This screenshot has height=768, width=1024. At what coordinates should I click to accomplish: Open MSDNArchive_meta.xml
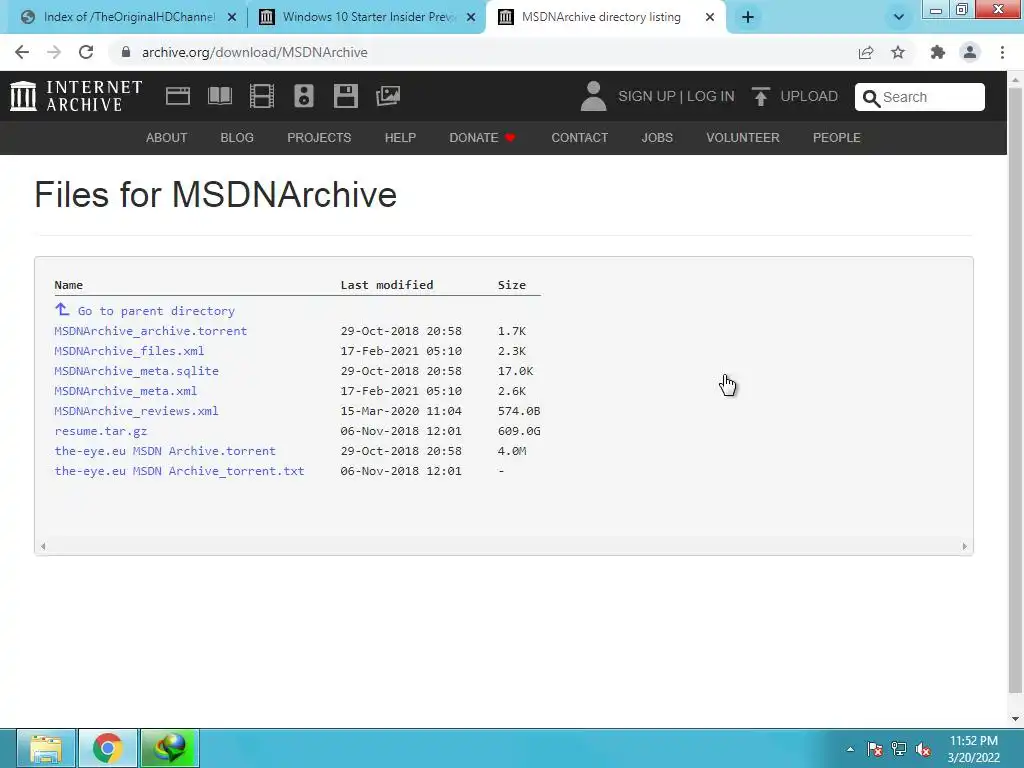point(125,391)
